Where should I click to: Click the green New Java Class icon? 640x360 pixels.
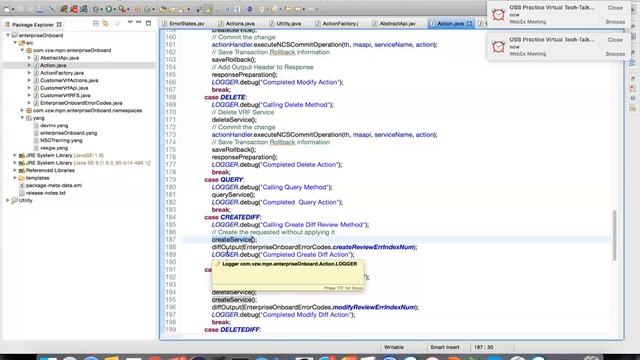[x=148, y=9]
